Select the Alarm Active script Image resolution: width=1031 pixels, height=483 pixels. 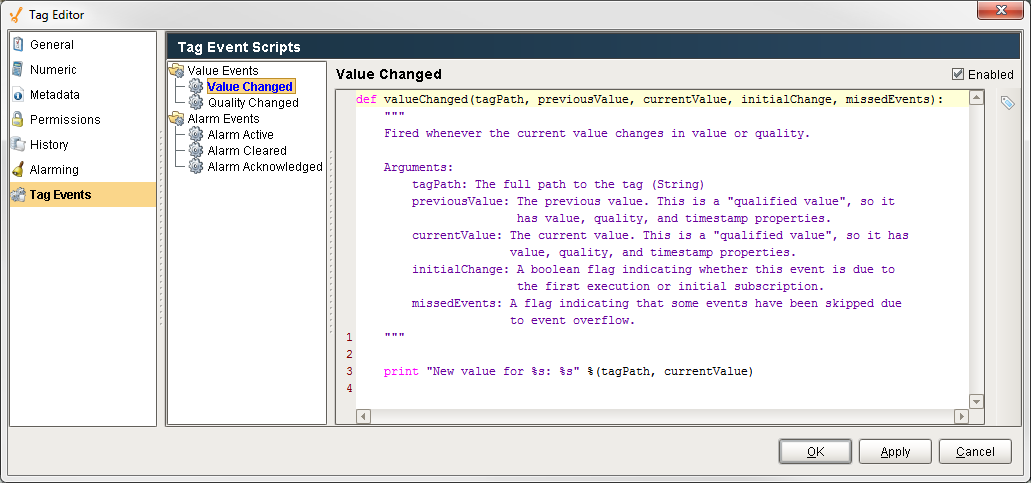tap(240, 135)
